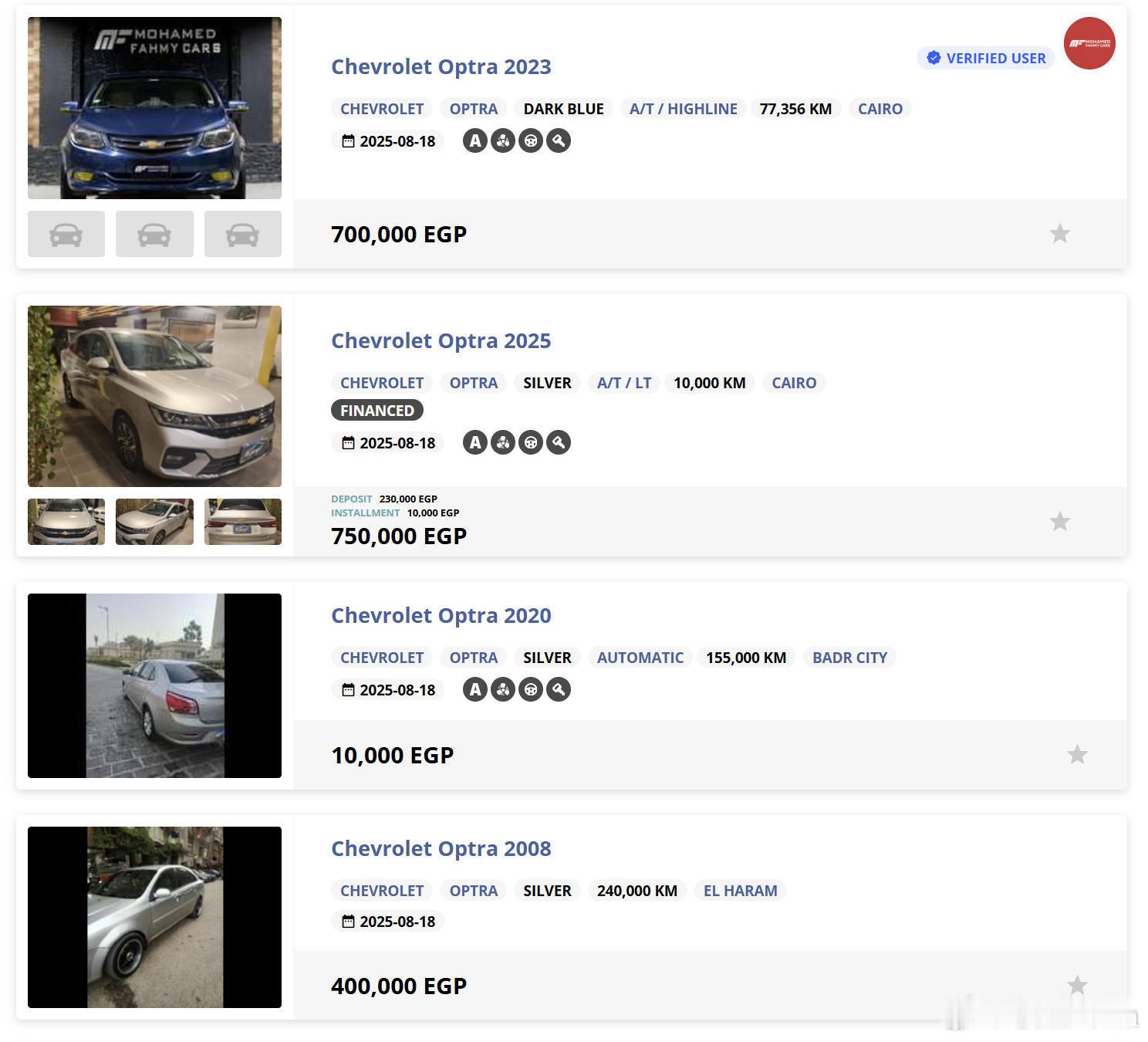Click the FINANCED badge on Optra 2025
This screenshot has height=1042, width=1148.
pos(377,411)
